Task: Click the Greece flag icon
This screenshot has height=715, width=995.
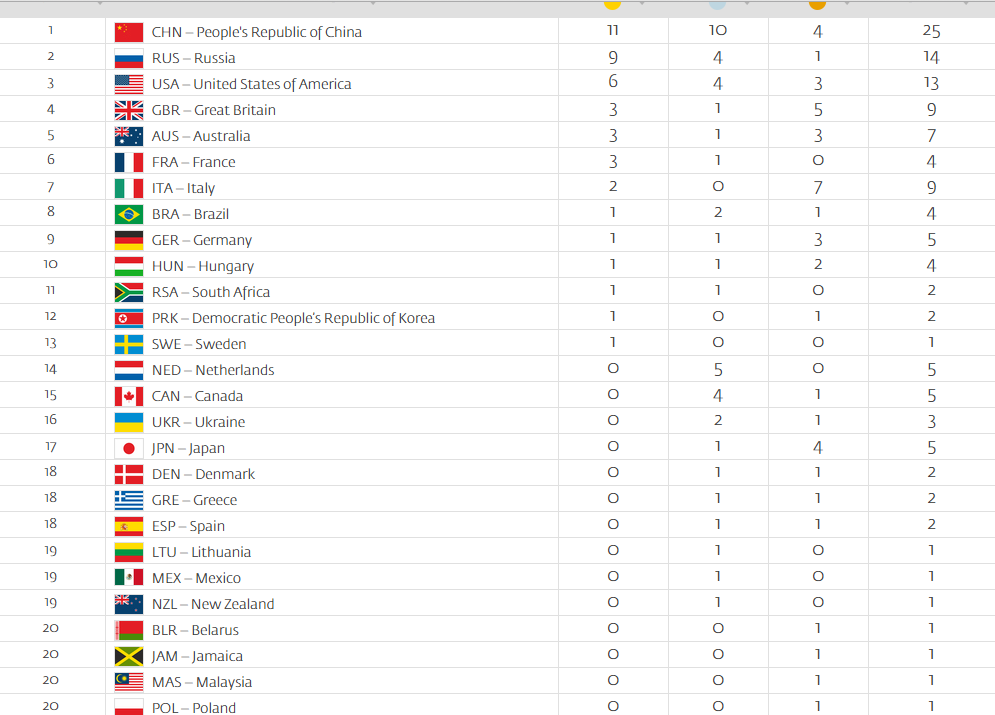Action: 129,500
